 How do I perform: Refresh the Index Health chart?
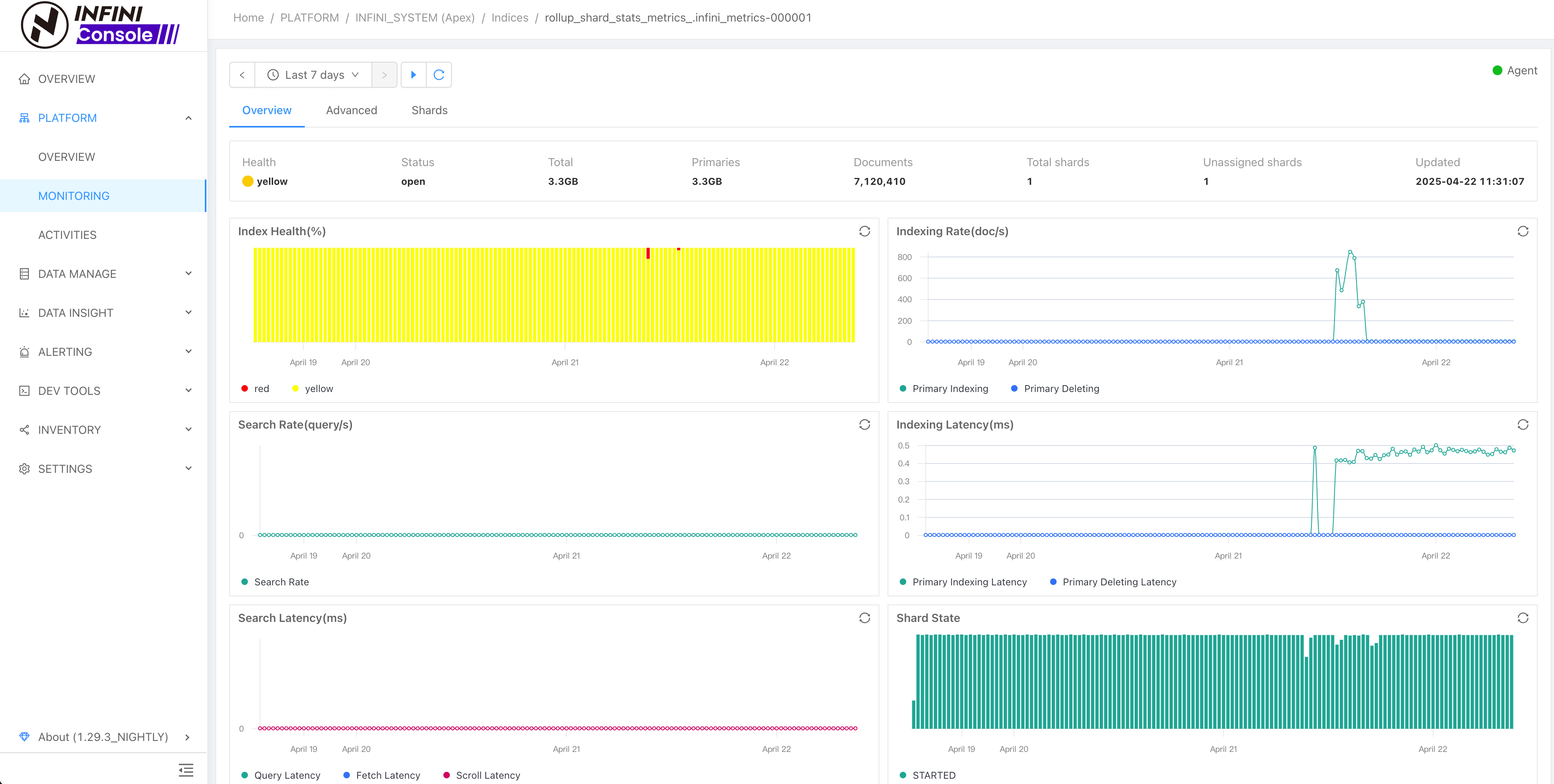point(864,232)
